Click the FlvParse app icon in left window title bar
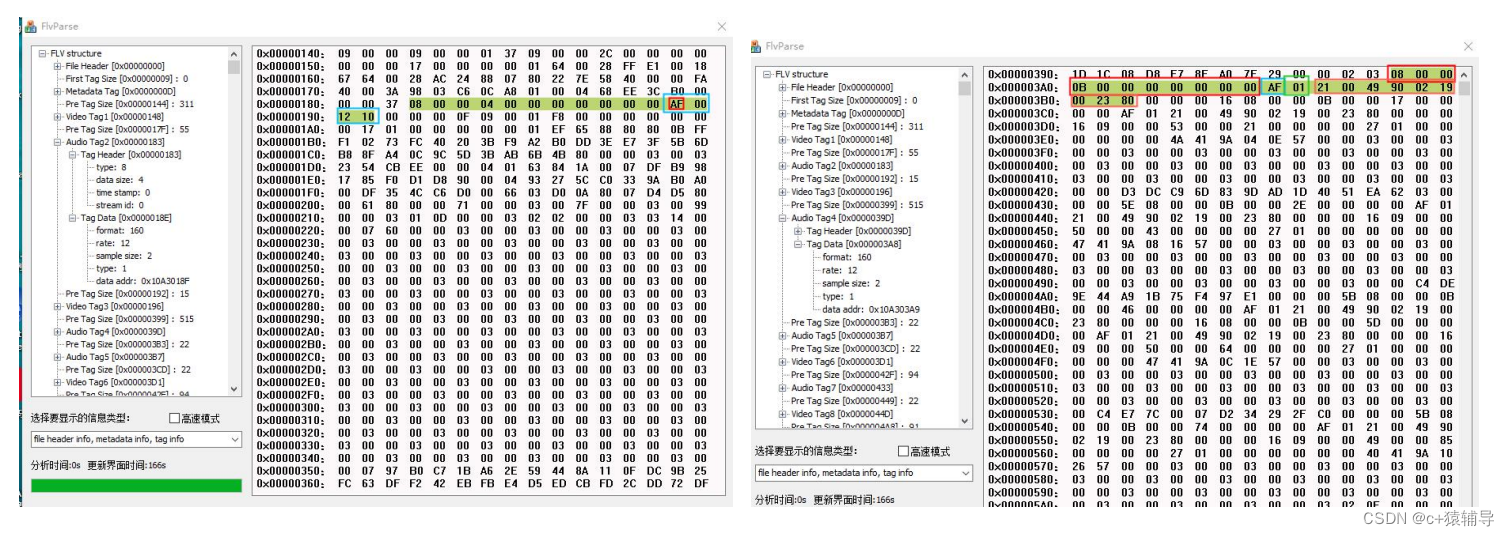This screenshot has width=1509, height=536. tap(30, 27)
